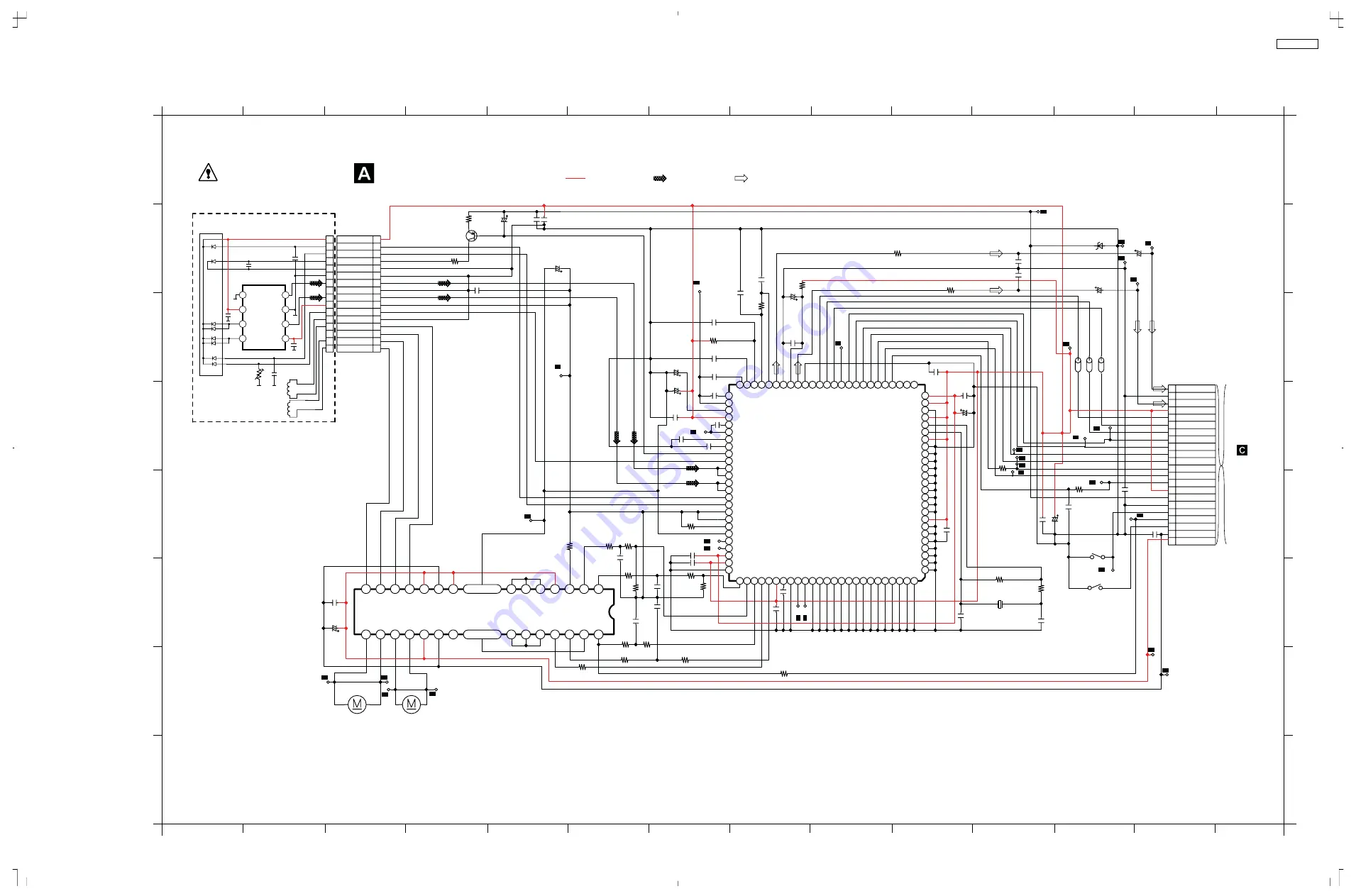The image size is (1356, 896).
Task: Click the hollow arrow legend symbol
Action: (741, 178)
